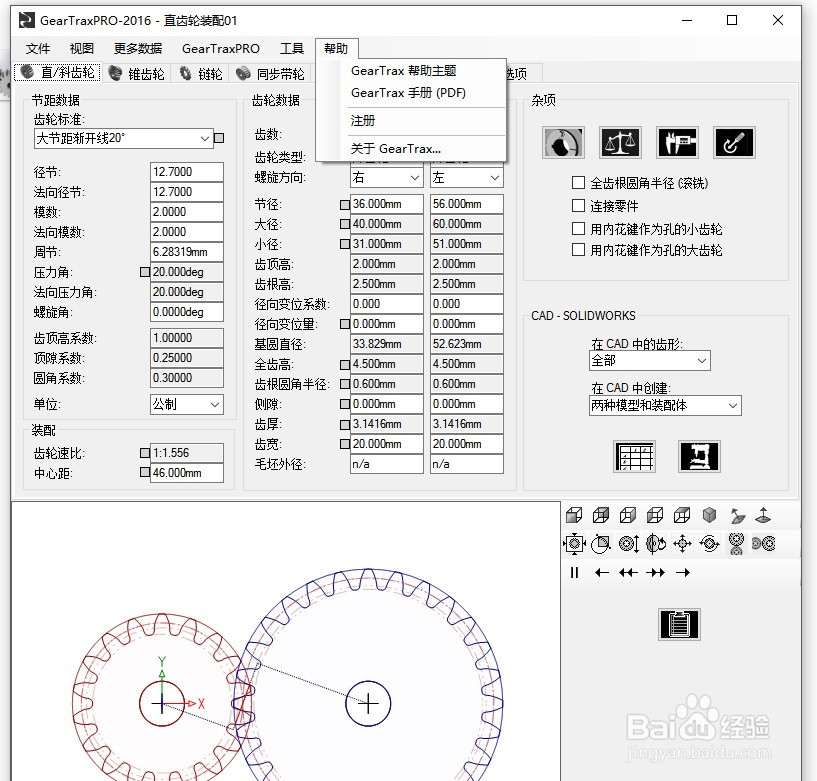Open the data table grid icon button
The width and height of the screenshot is (817, 781).
tap(635, 456)
